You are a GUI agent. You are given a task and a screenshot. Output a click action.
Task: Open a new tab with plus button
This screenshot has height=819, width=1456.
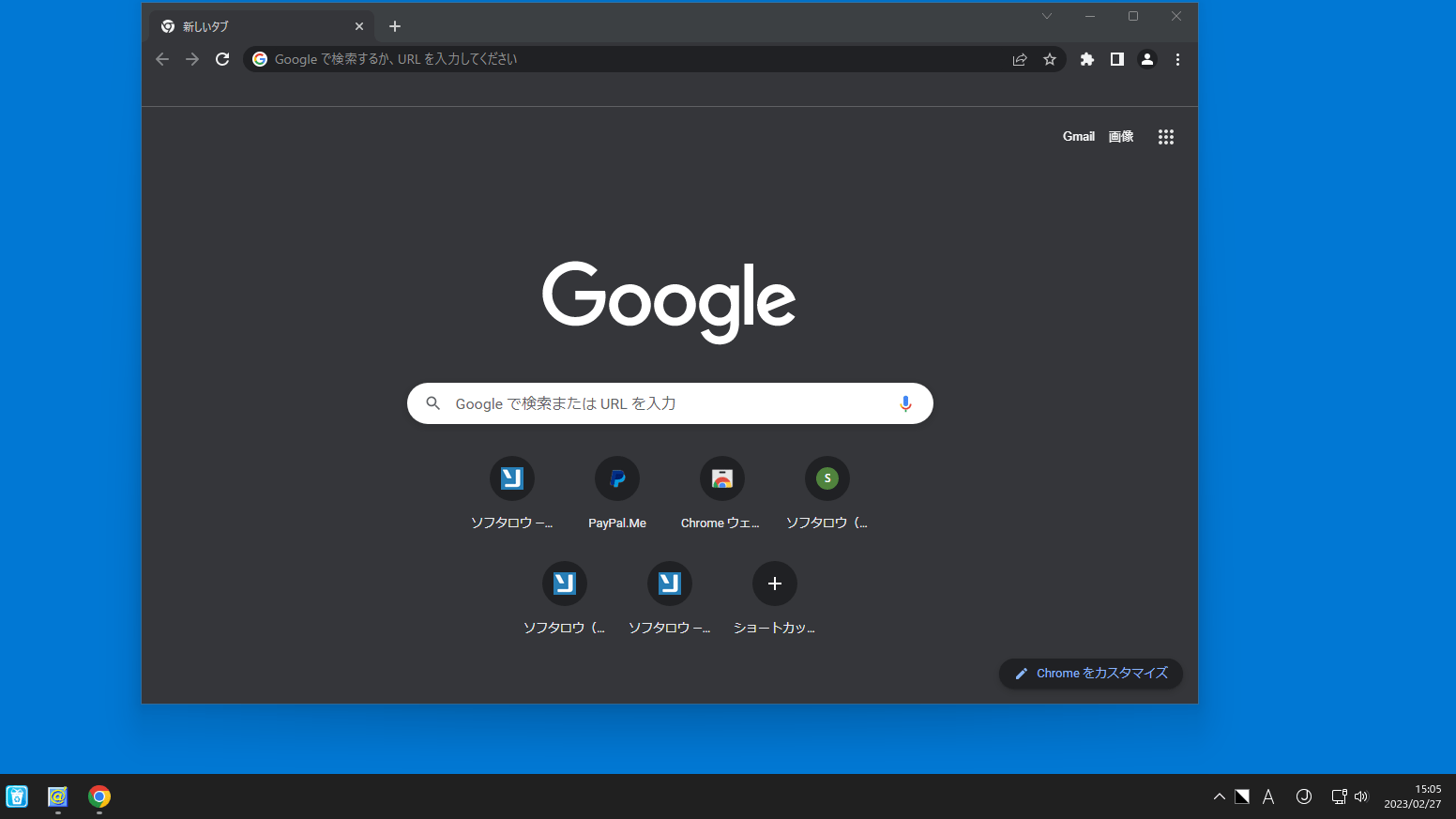coord(395,26)
